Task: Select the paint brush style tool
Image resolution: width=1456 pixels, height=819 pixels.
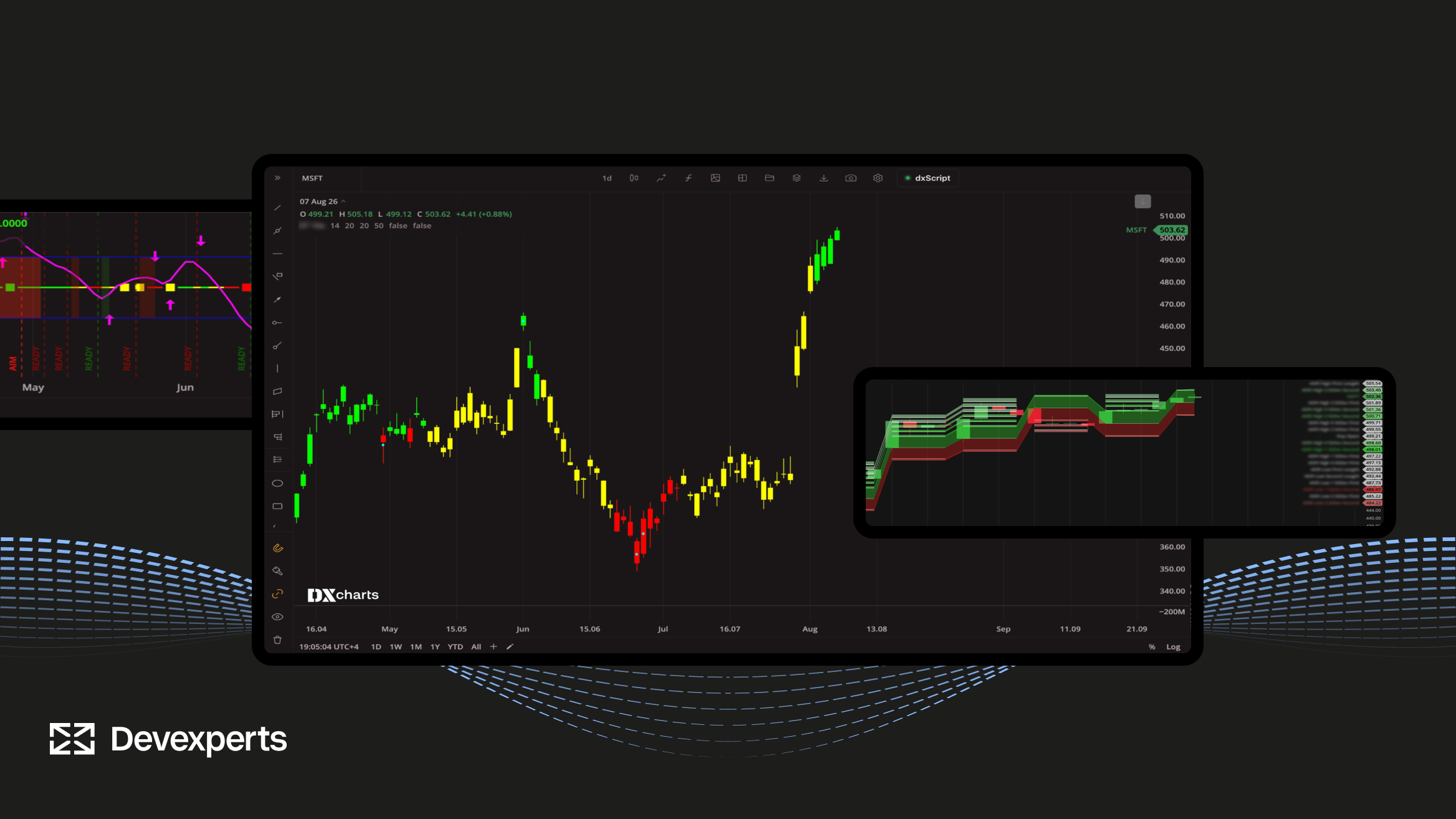Action: tap(278, 571)
